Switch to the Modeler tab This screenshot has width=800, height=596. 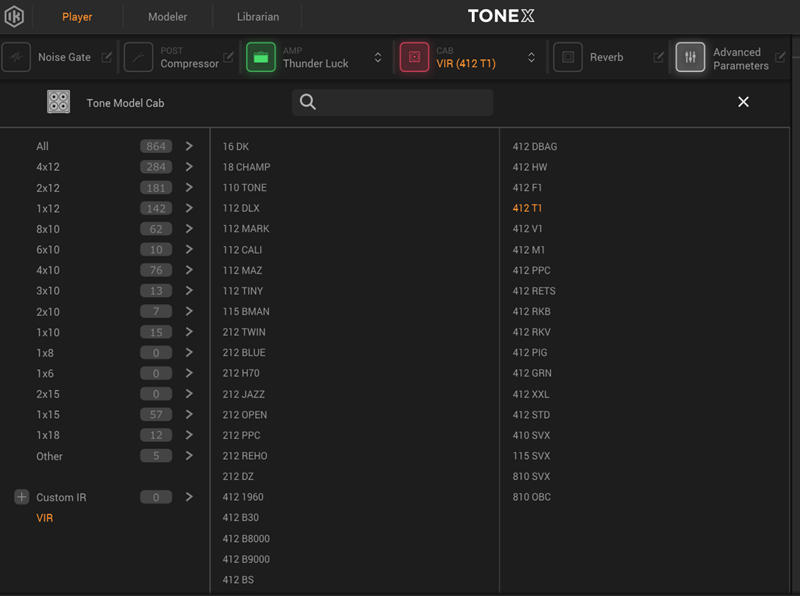167,17
